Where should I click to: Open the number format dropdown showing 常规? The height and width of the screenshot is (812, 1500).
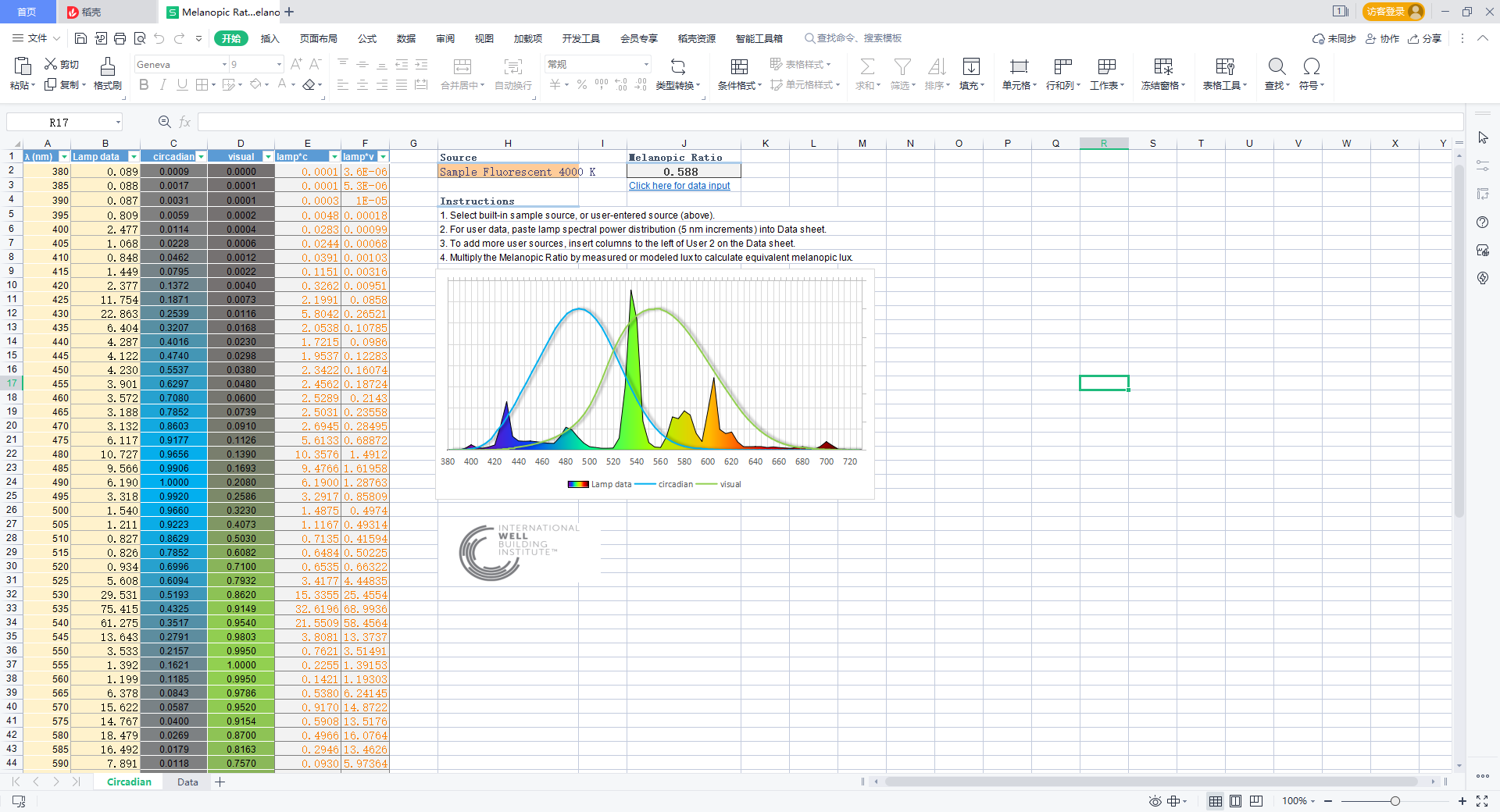646,65
